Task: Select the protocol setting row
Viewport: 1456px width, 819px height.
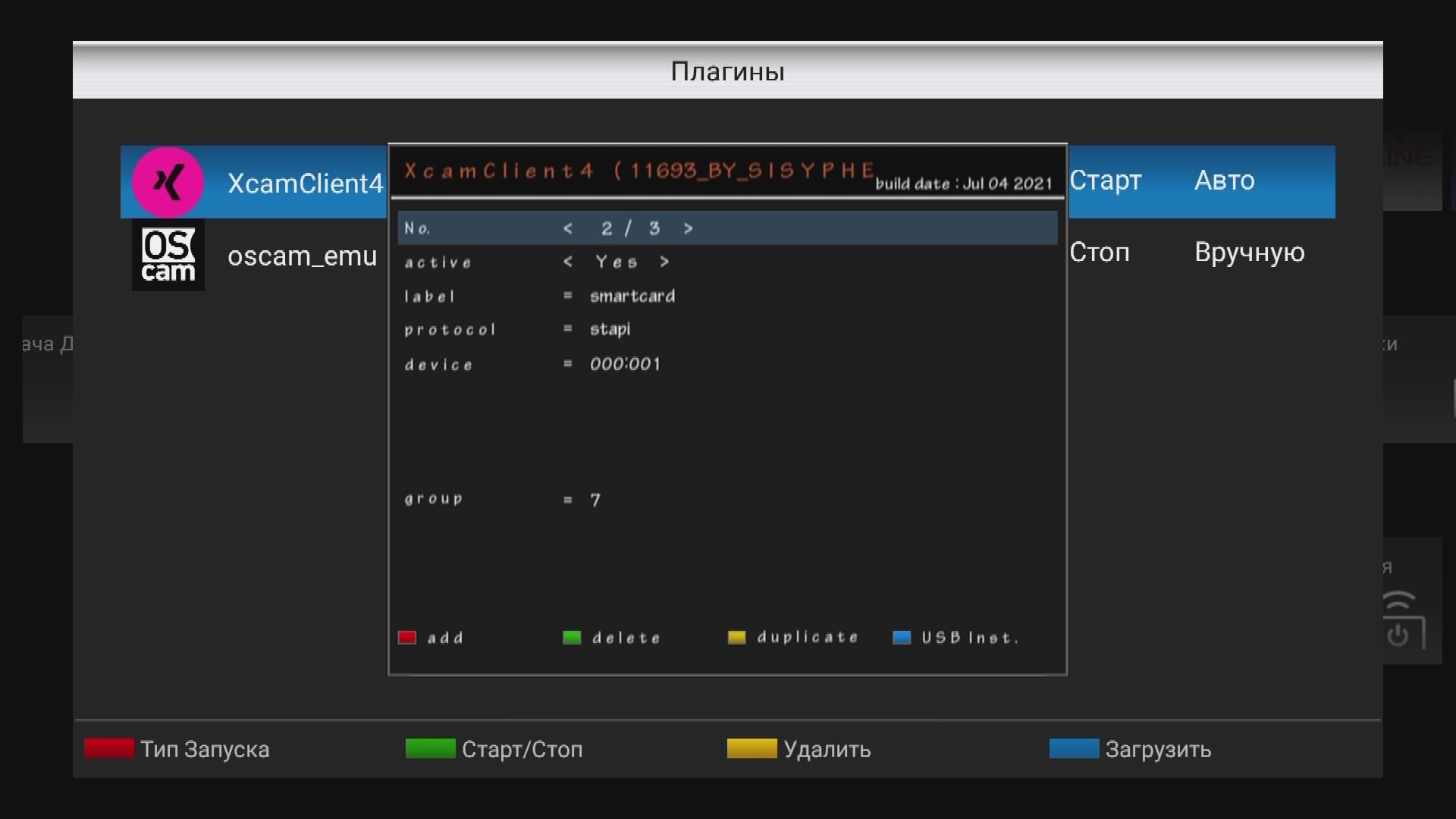Action: point(727,329)
